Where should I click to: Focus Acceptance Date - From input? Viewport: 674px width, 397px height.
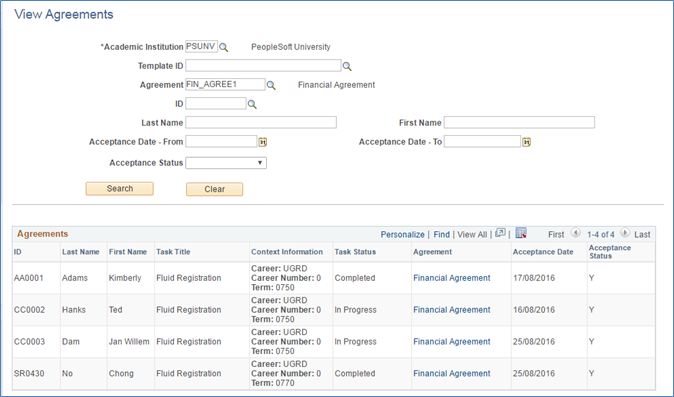click(221, 141)
